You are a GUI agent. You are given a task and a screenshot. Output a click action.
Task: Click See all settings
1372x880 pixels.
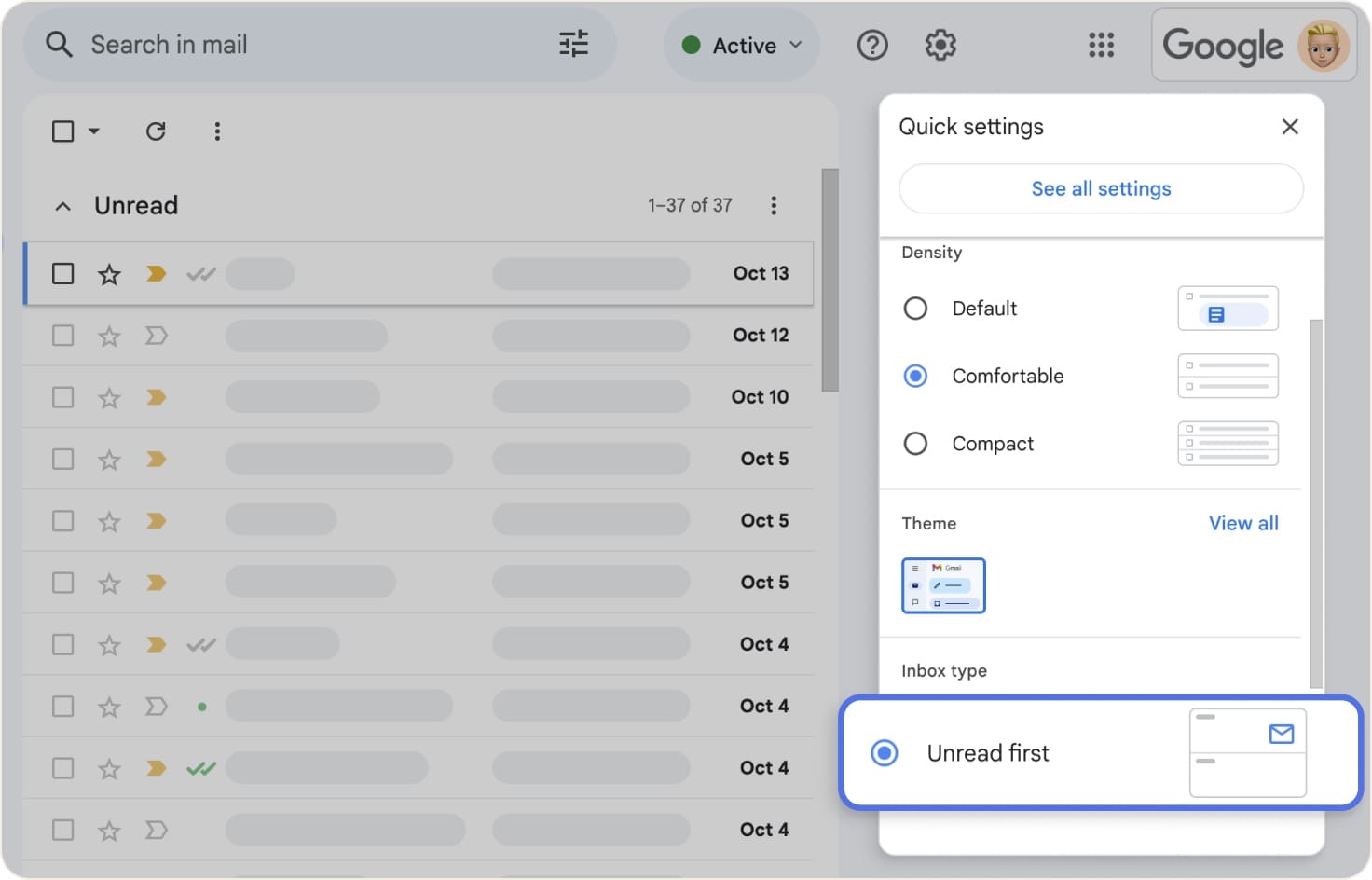coord(1101,188)
